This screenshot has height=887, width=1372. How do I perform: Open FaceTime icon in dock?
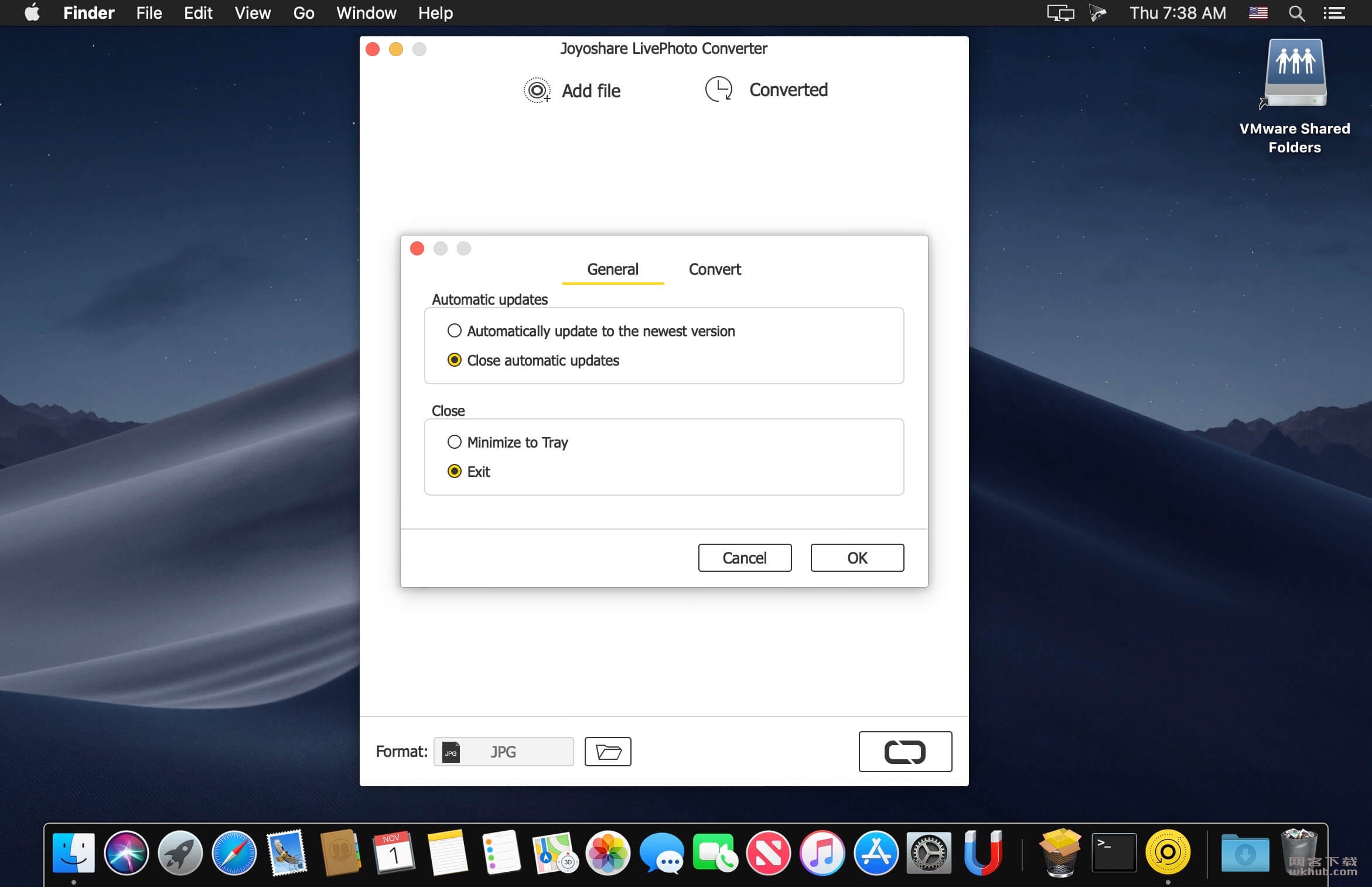[x=715, y=852]
